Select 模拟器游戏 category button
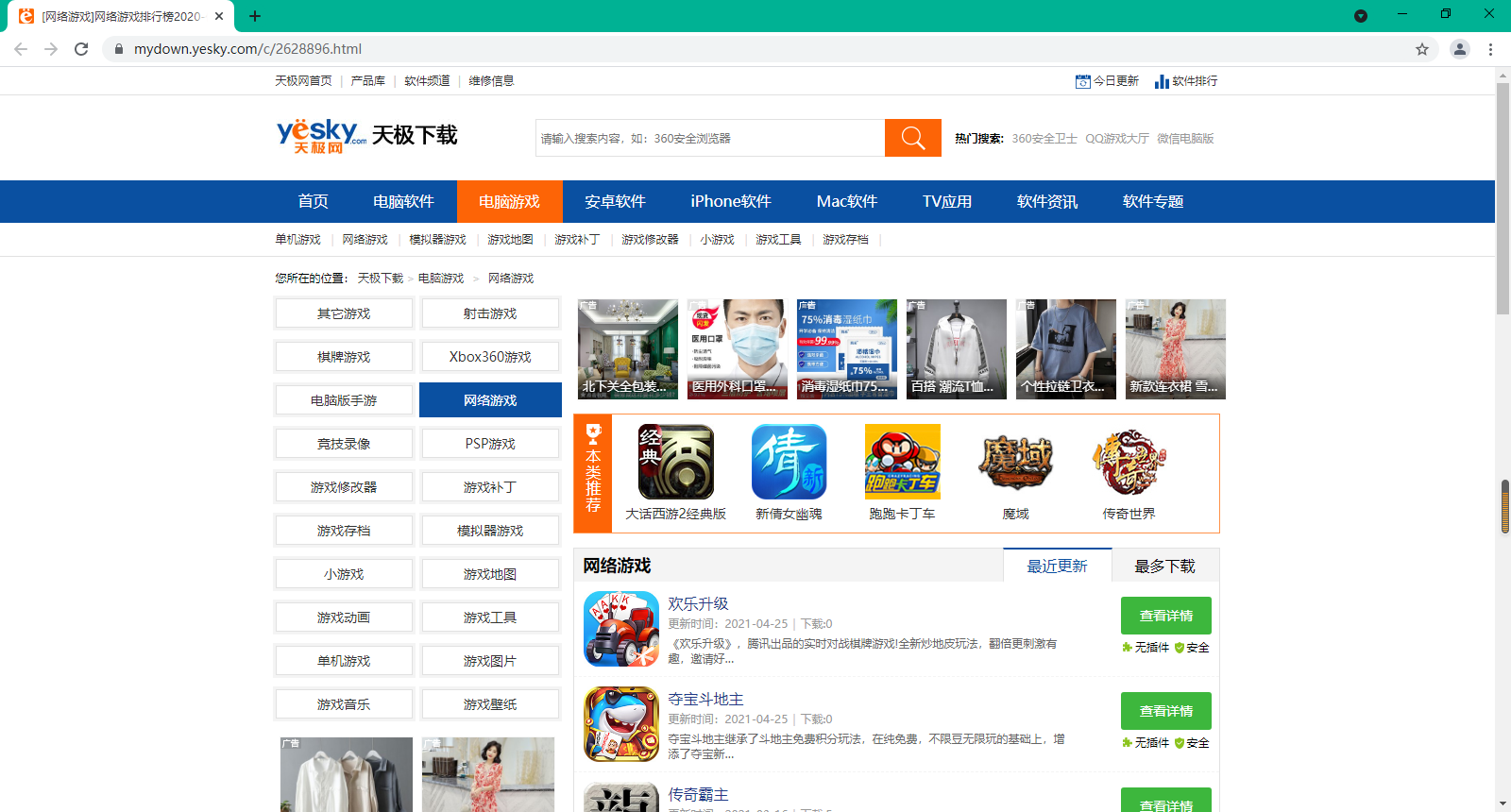1511x812 pixels. [x=490, y=531]
